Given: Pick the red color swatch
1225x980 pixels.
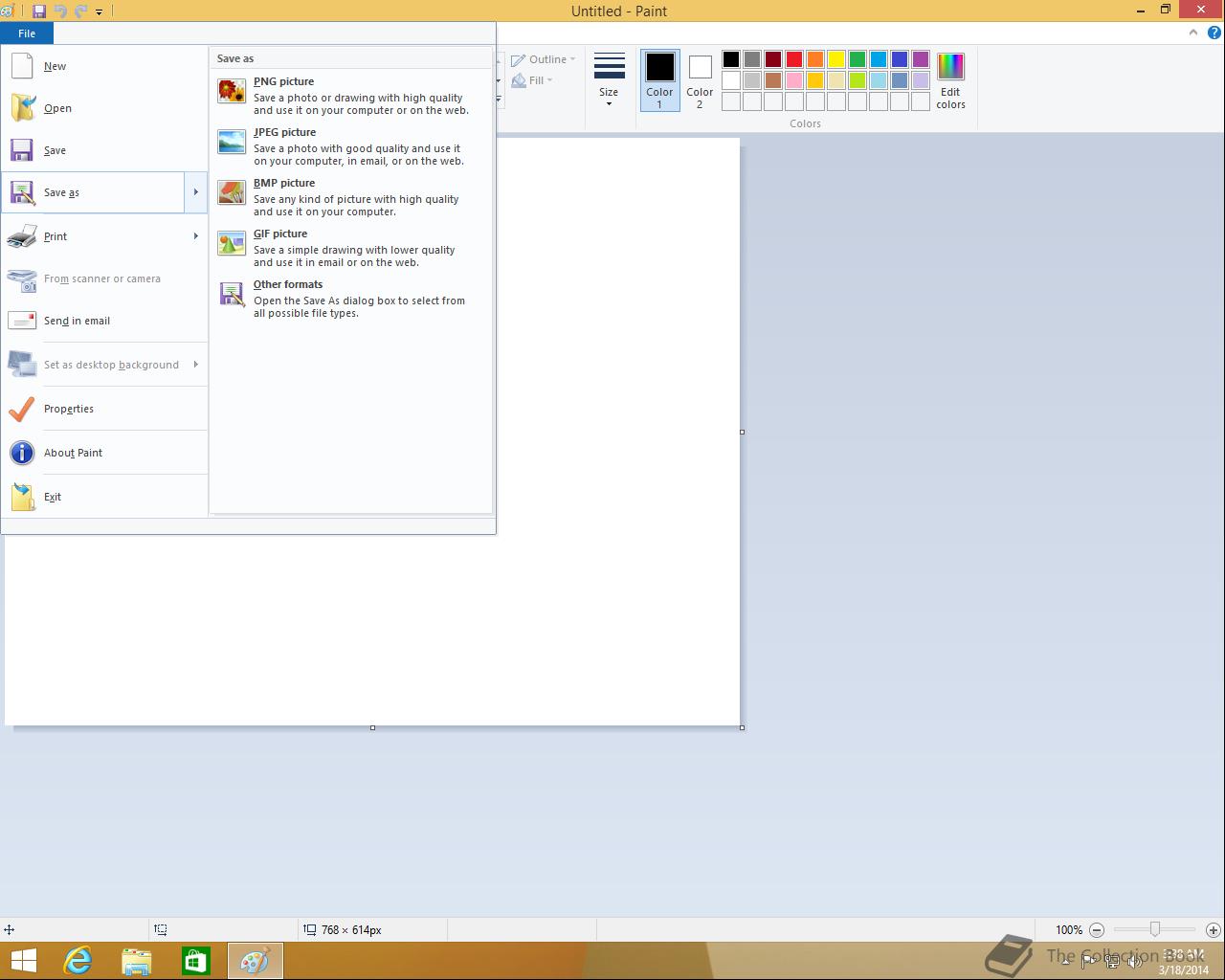Looking at the screenshot, I should [794, 59].
